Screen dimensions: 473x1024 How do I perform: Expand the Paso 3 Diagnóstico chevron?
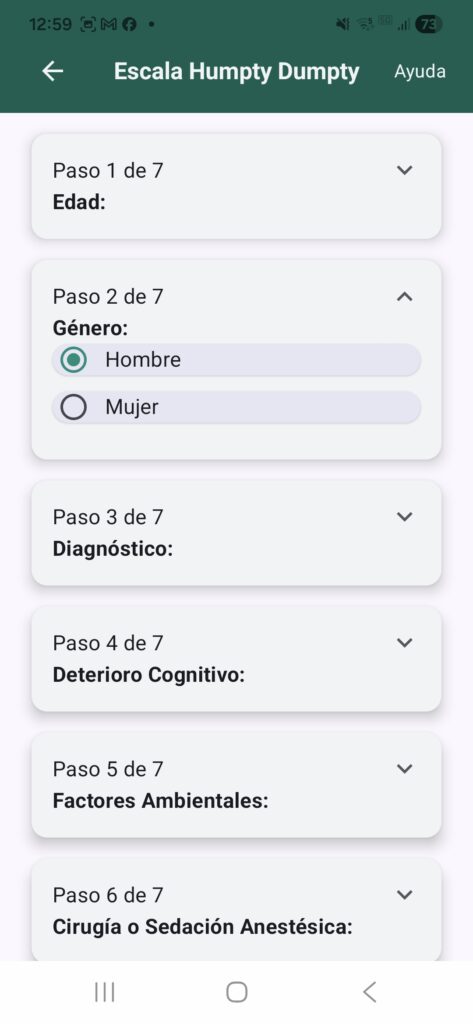[x=405, y=517]
